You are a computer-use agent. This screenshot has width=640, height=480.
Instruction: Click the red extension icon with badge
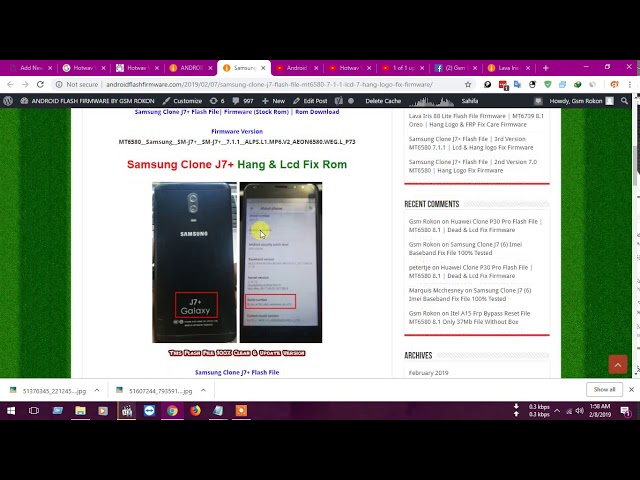(x=503, y=85)
